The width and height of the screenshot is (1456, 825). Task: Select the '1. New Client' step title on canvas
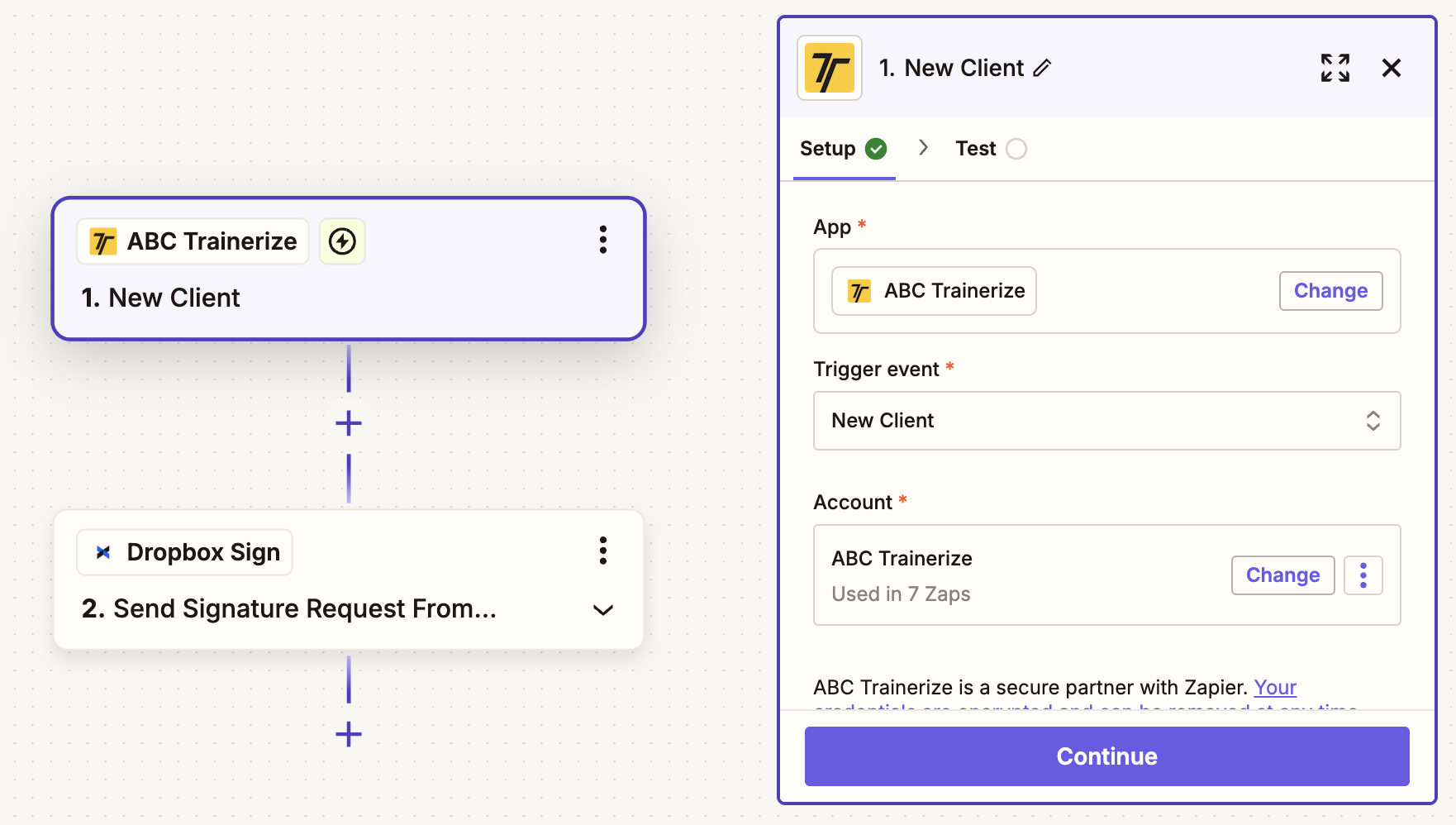[160, 298]
